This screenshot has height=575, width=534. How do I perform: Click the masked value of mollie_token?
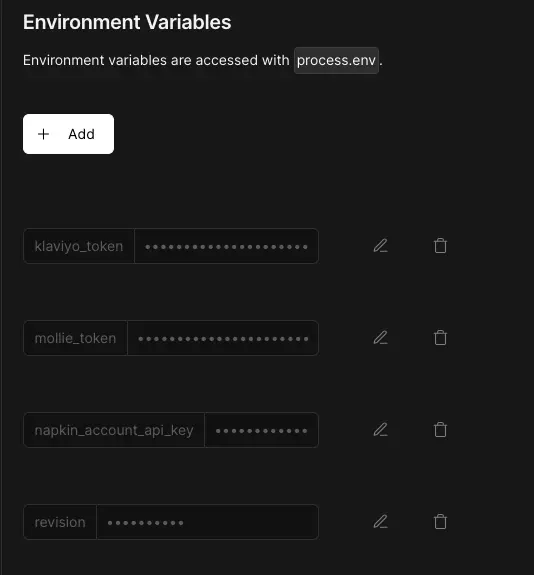(223, 338)
